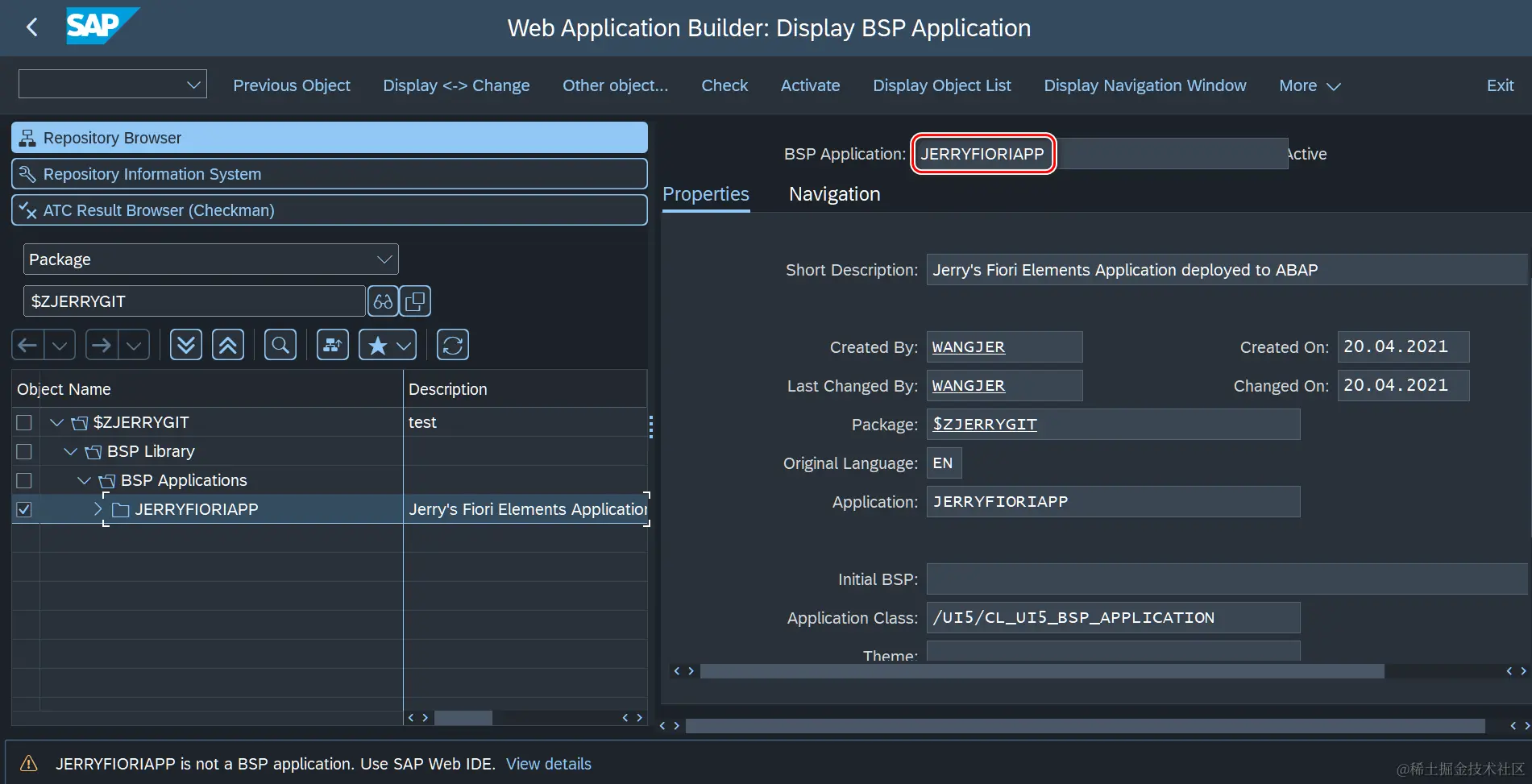Uncheck the JERRYFIORIAPP row checkbox
The height and width of the screenshot is (784, 1532).
(x=24, y=509)
